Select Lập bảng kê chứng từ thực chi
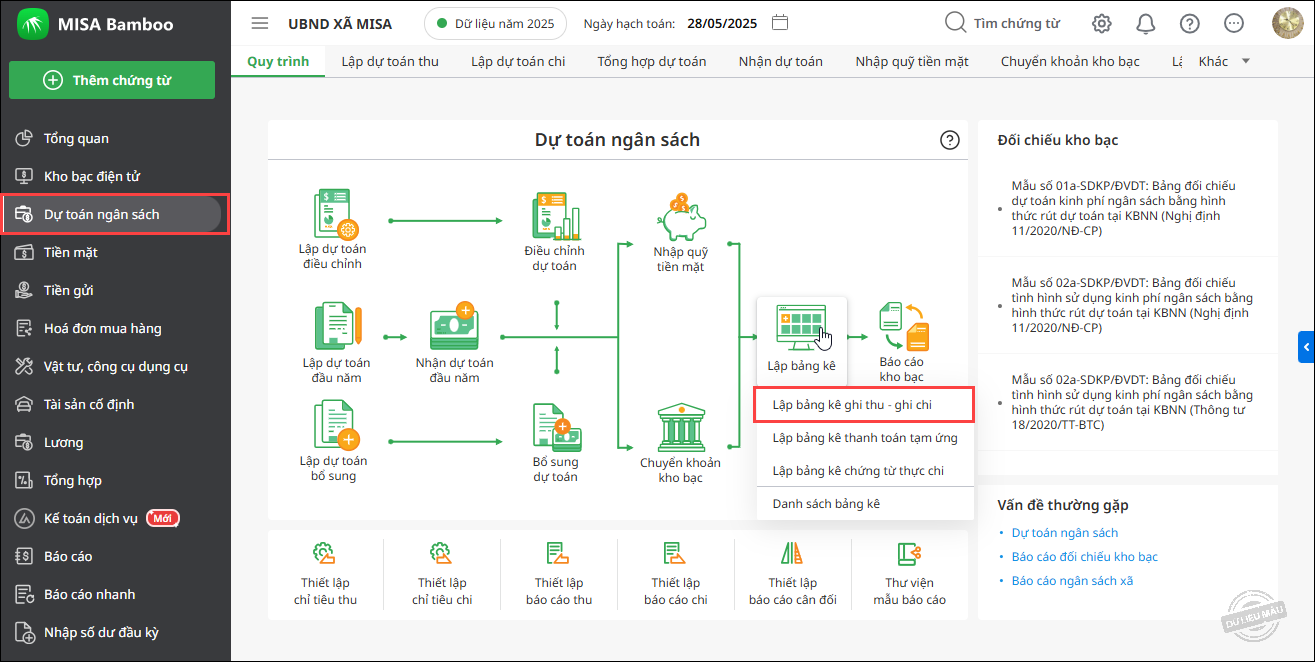1315x662 pixels. coord(865,470)
